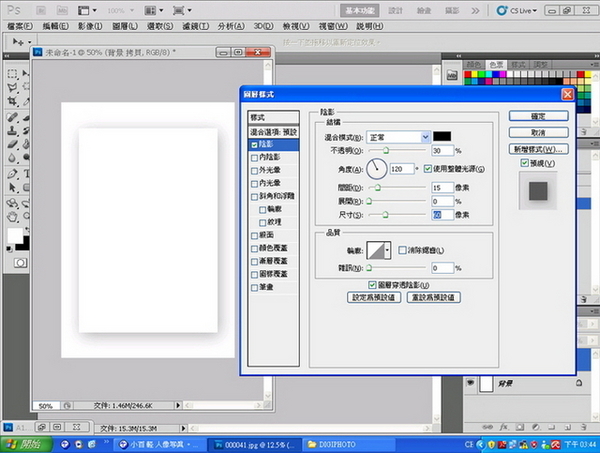600x453 pixels.
Task: Click the 取消 button
Action: pos(538,133)
